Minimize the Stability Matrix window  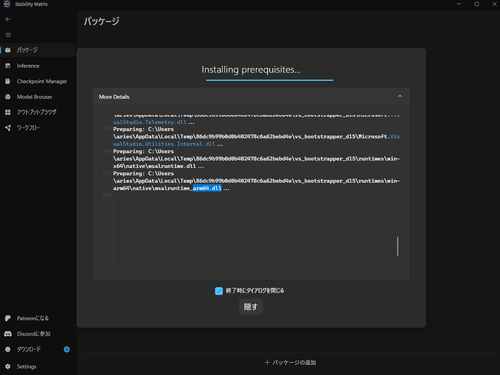[x=459, y=4]
